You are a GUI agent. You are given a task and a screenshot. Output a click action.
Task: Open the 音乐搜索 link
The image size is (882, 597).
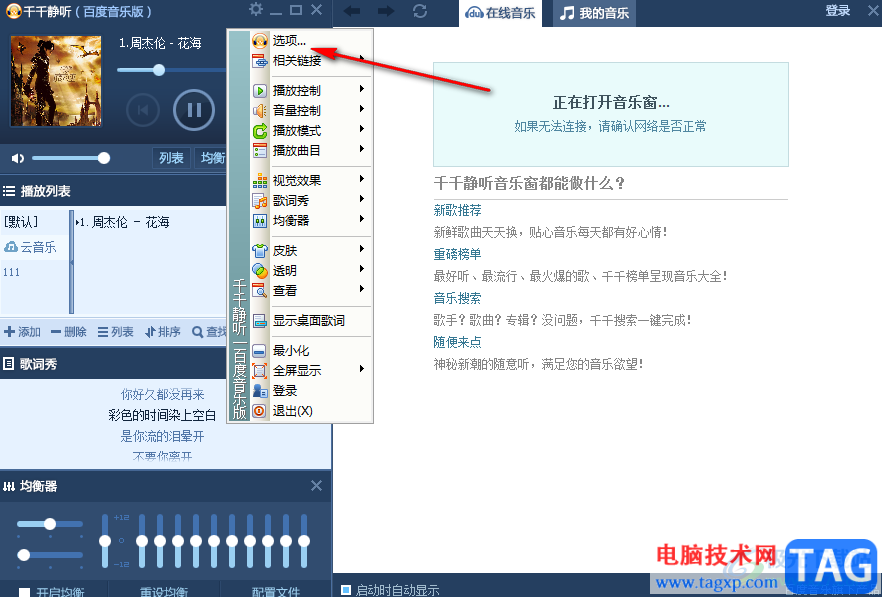click(x=457, y=298)
